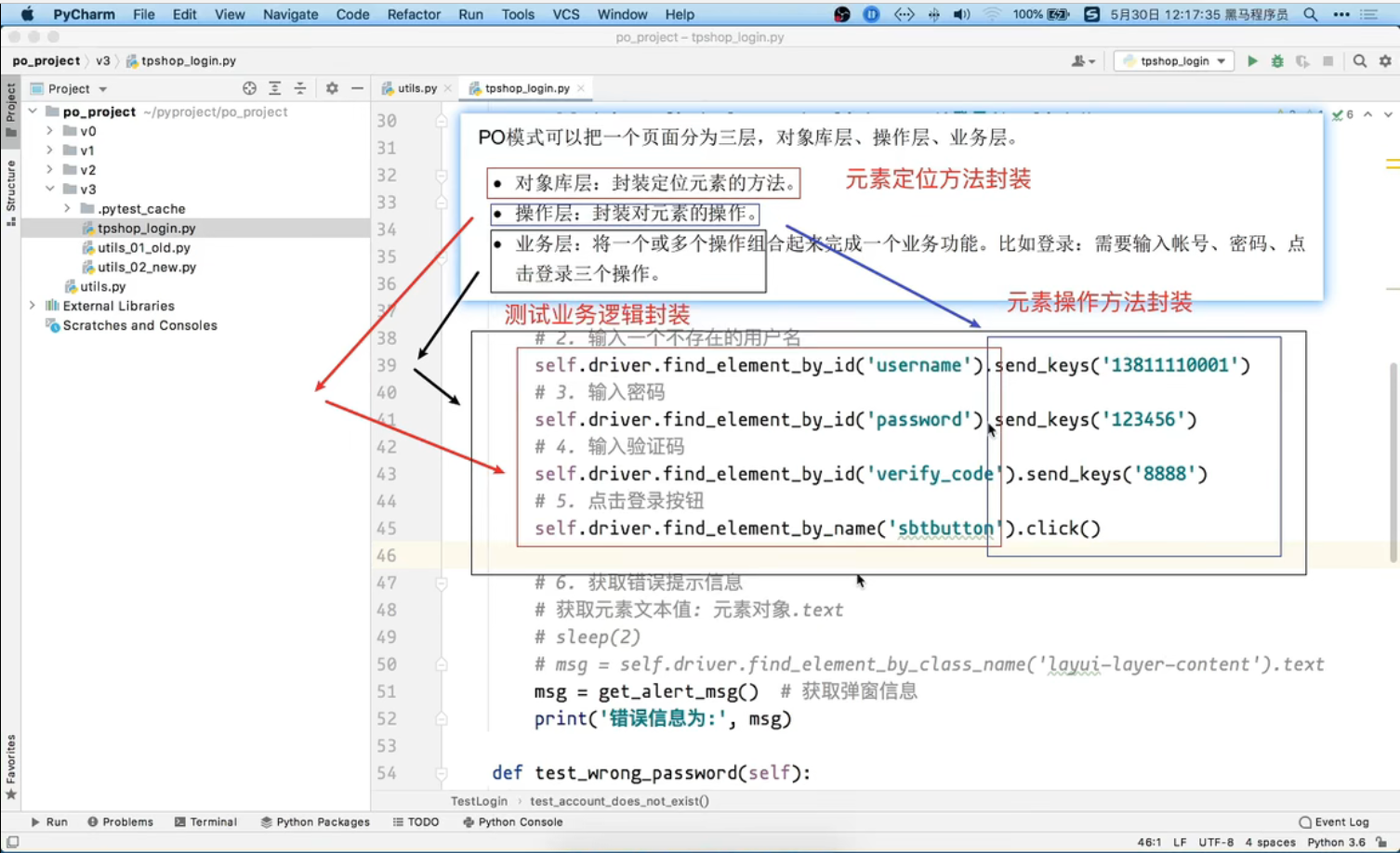Collapse all in Project panel

[x=300, y=88]
